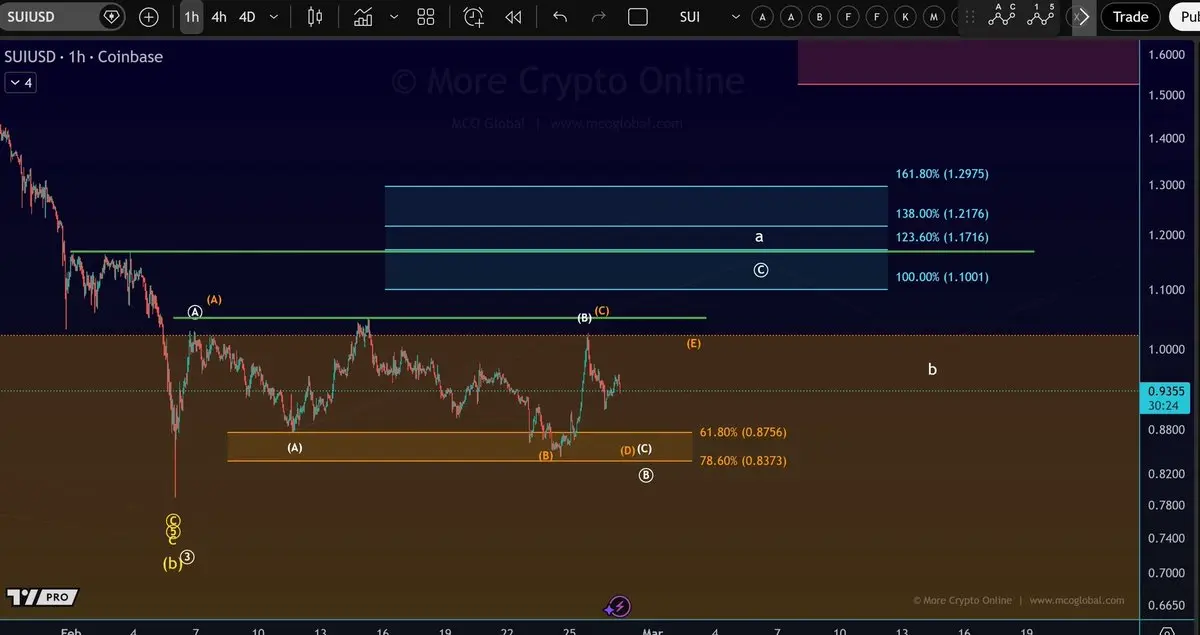Click the 100.00% (1.1001) Fibonacci label
The width and height of the screenshot is (1200, 635).
click(x=942, y=276)
